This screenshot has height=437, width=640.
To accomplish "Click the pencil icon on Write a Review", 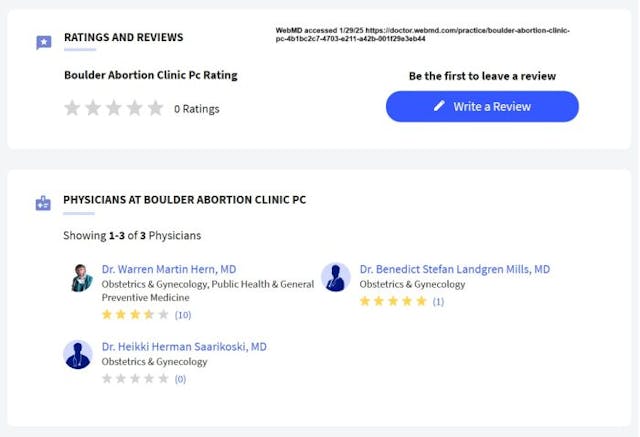I will pyautogui.click(x=439, y=106).
